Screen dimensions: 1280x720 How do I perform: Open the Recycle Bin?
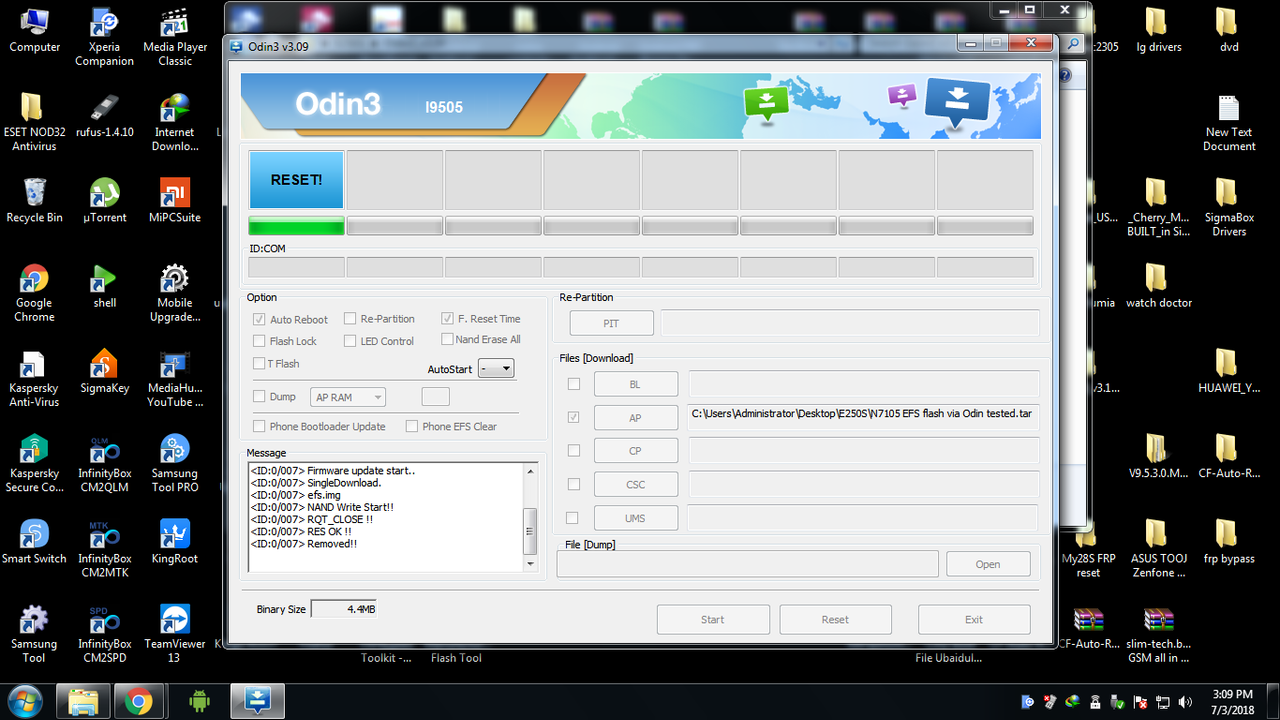tap(34, 200)
